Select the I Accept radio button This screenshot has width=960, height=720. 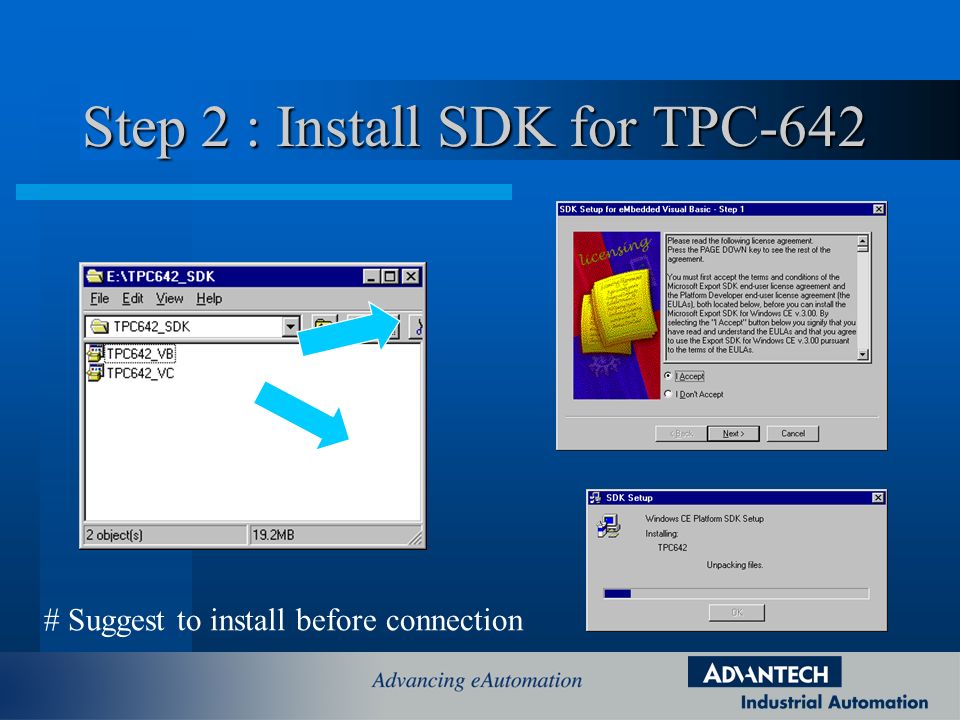668,376
